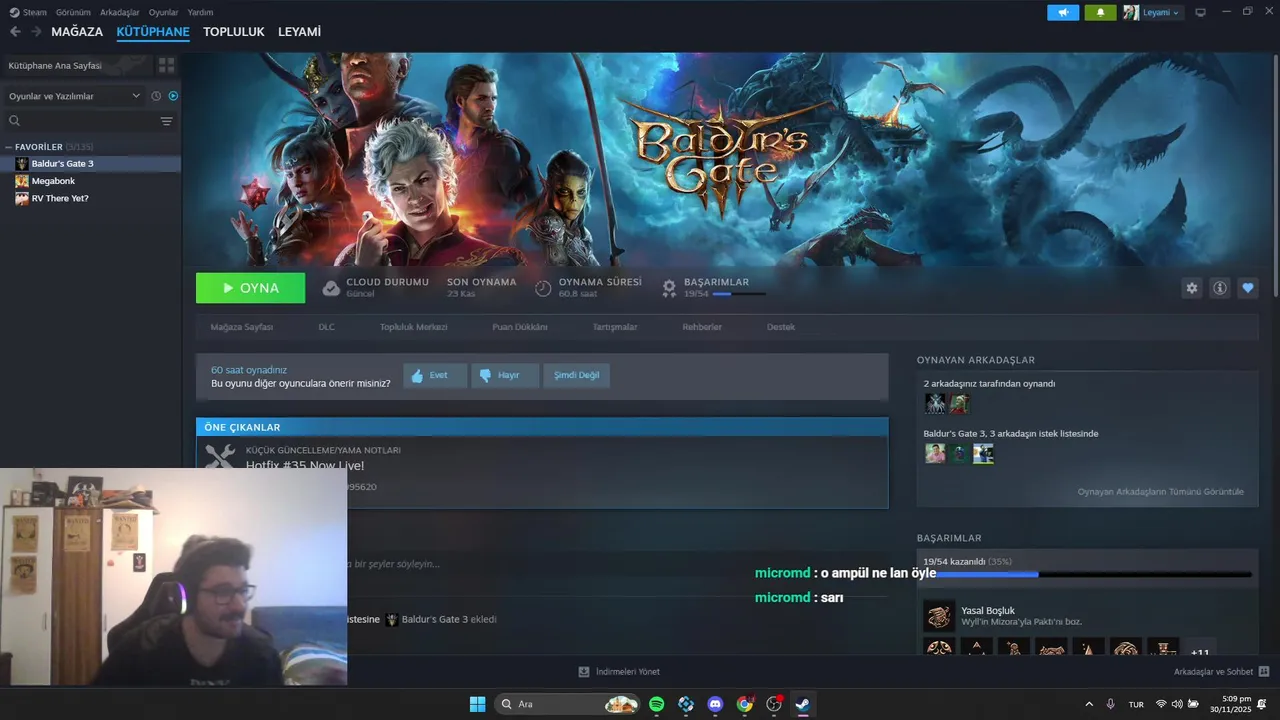The image size is (1280, 720).
Task: Click the first playing friend's avatar
Action: [x=935, y=403]
